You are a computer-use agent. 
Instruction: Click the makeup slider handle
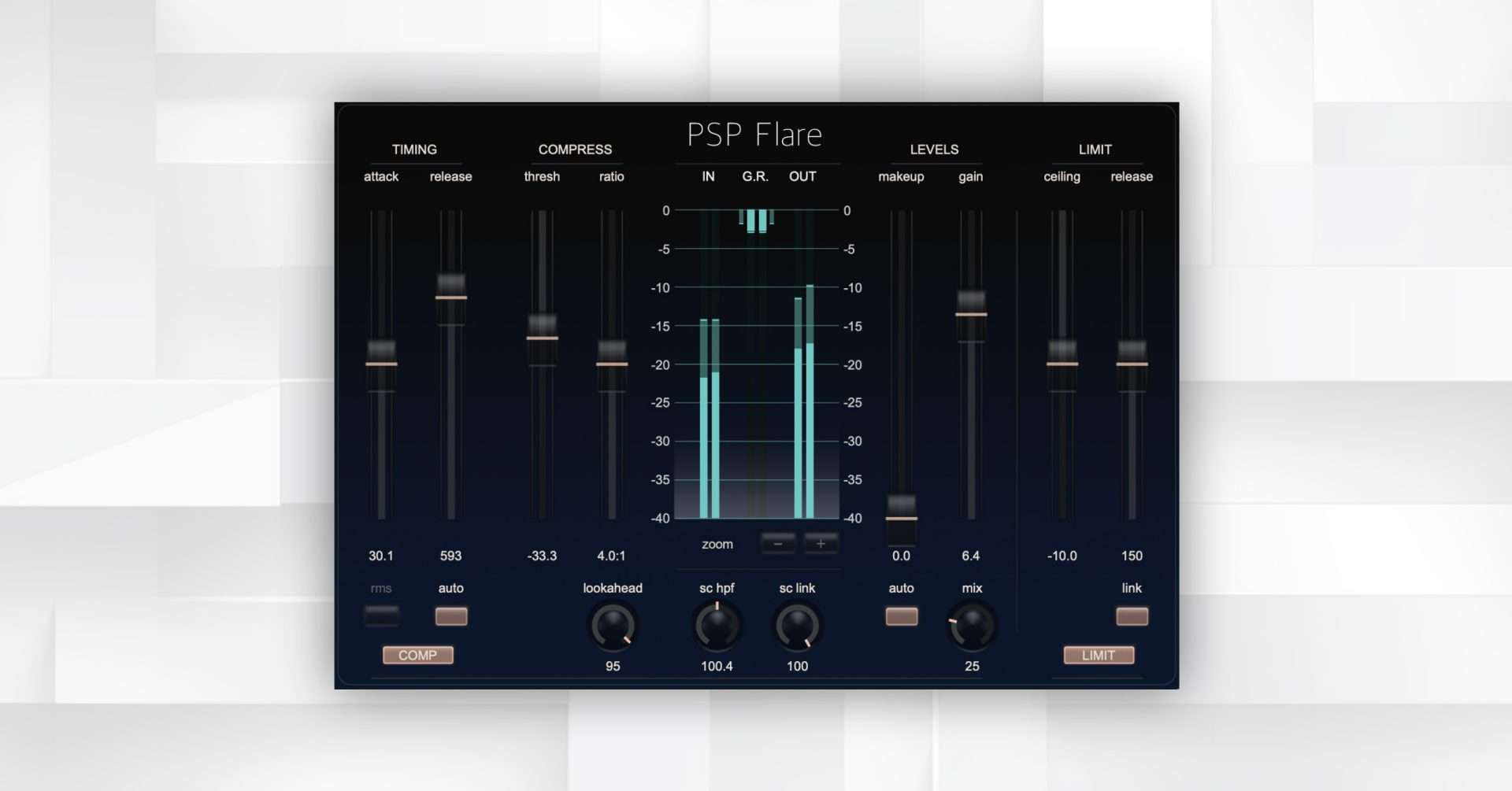click(902, 519)
